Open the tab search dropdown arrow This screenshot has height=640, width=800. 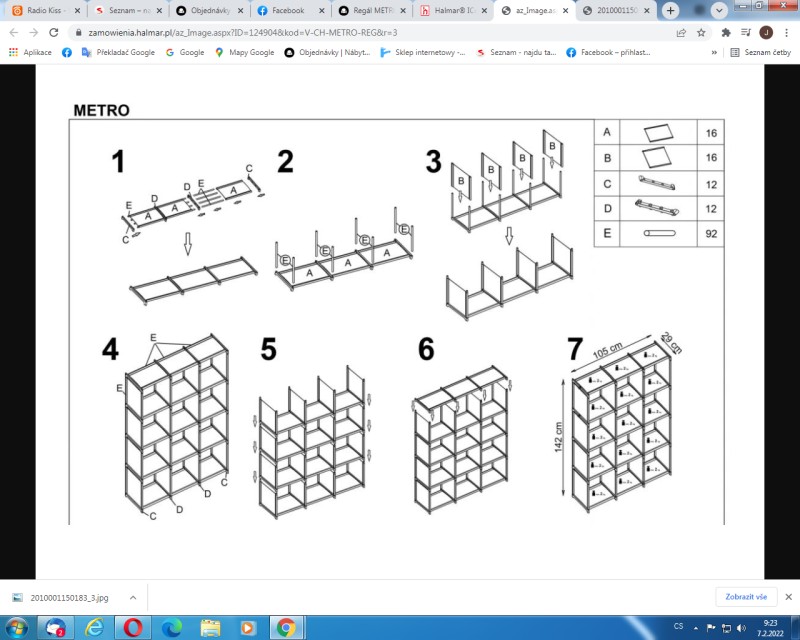pyautogui.click(x=719, y=10)
